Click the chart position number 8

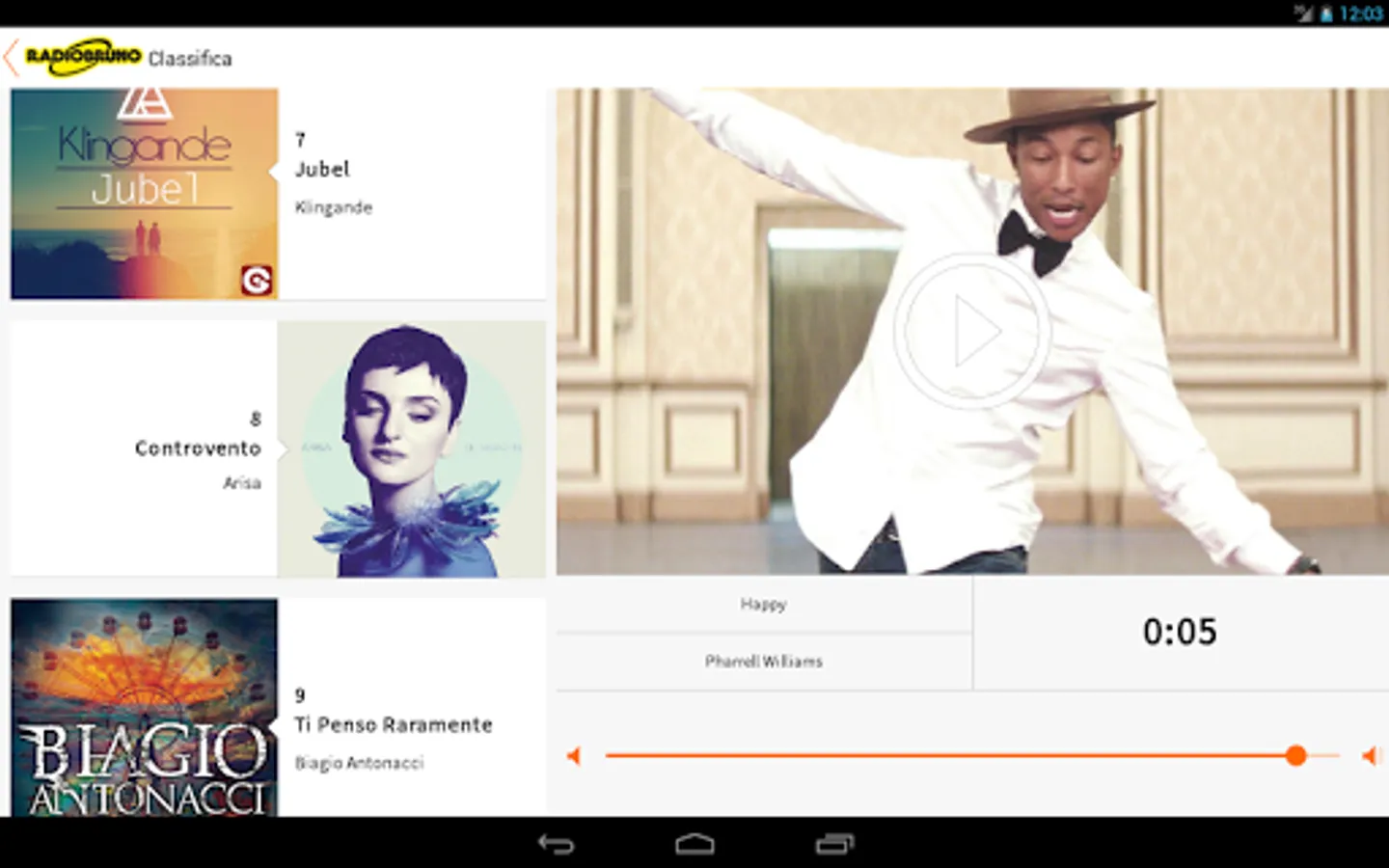point(256,419)
